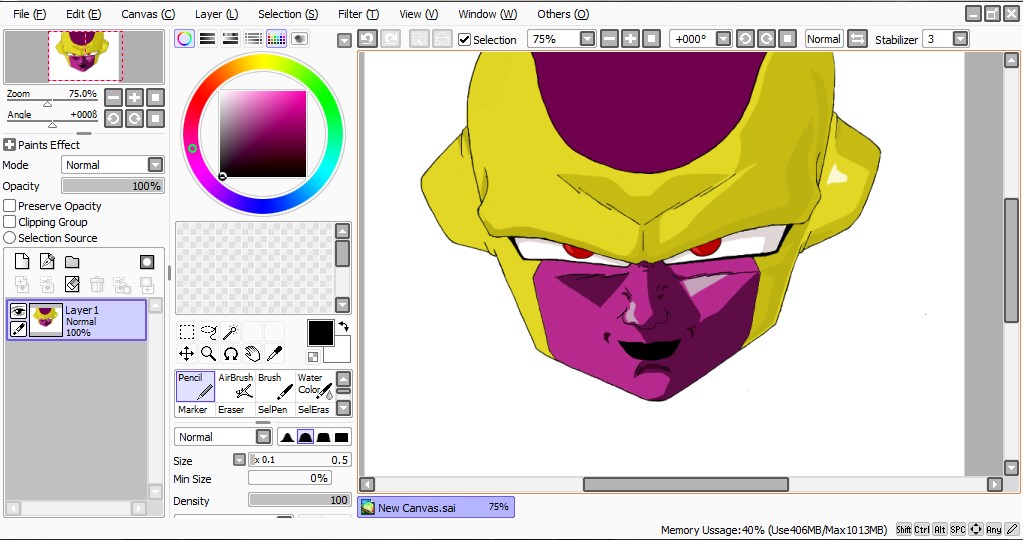The height and width of the screenshot is (540, 1023).
Task: Expand the Paints Effect section
Action: (x=9, y=145)
